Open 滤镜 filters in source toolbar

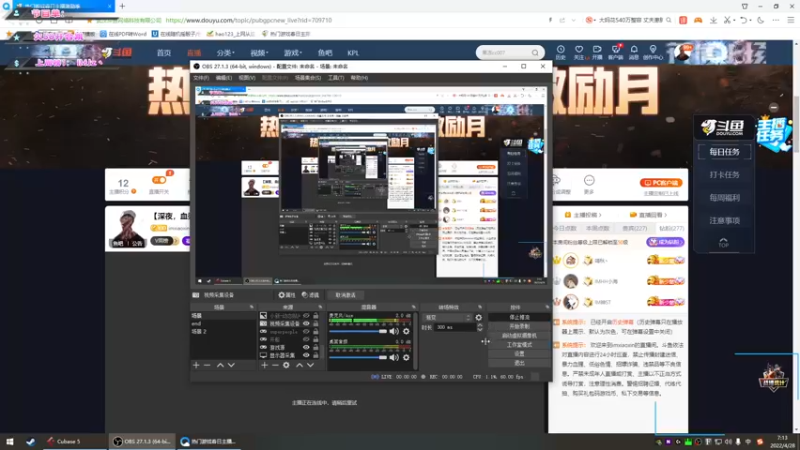[310, 295]
